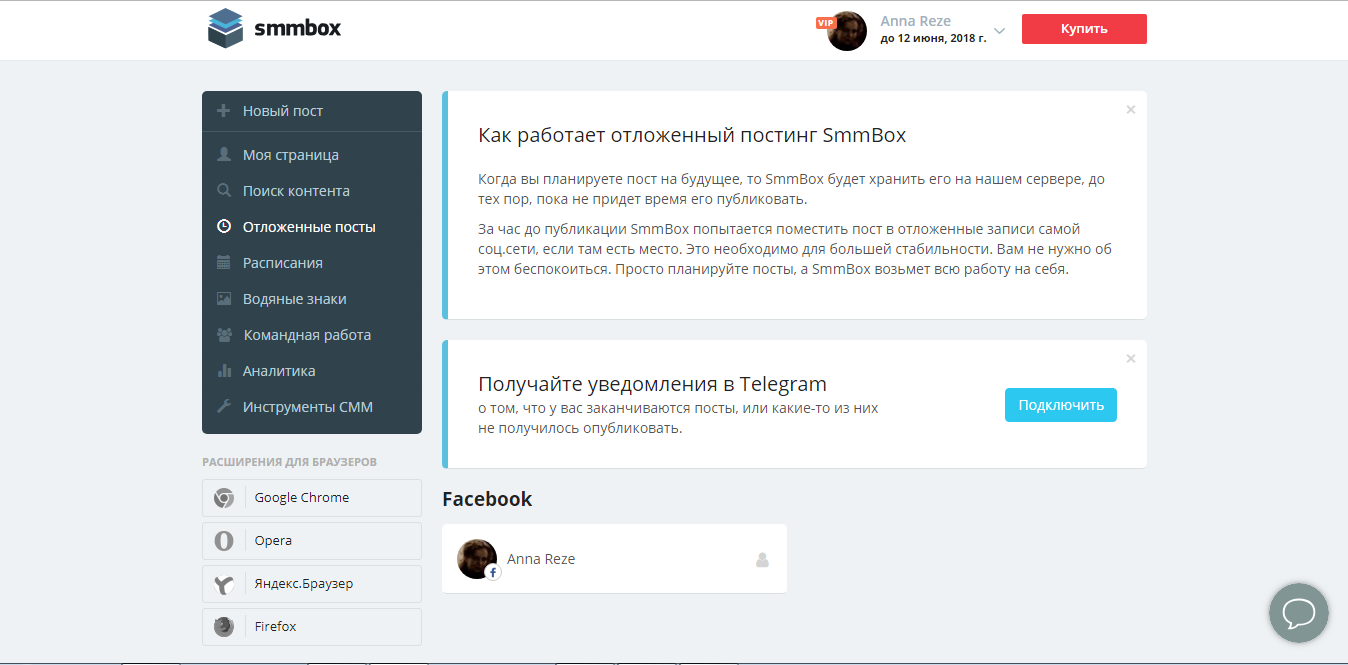Click Anna Reze avatar in Facebook card
1348x665 pixels.
(477, 559)
